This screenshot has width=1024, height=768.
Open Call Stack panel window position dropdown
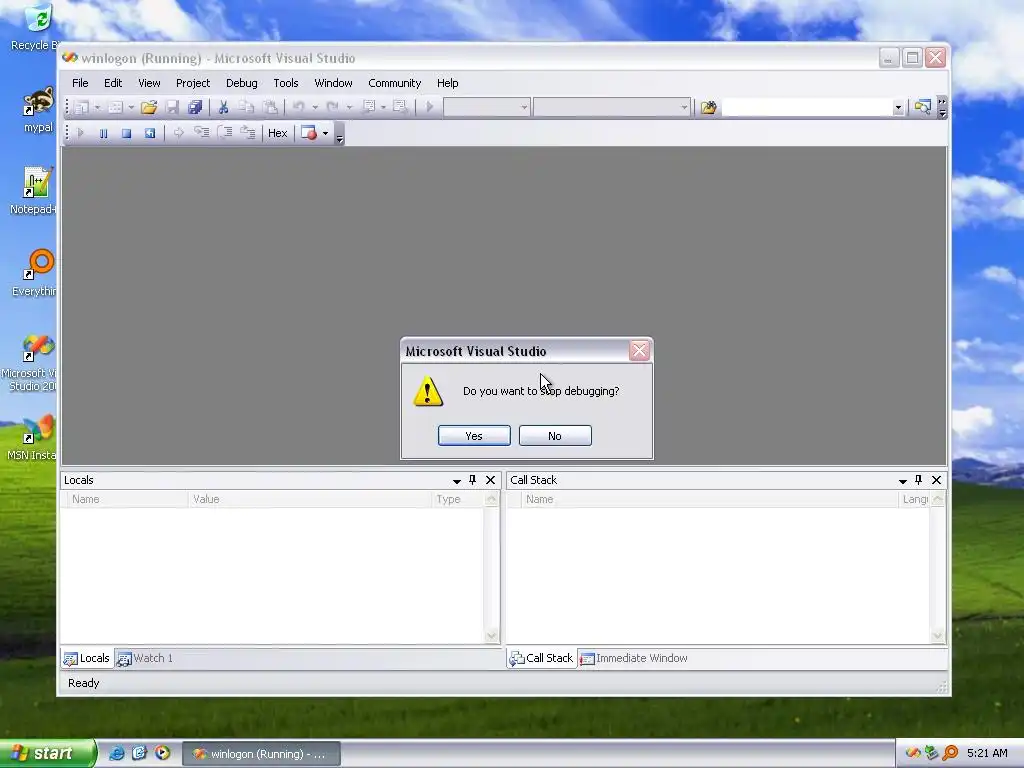click(x=903, y=481)
